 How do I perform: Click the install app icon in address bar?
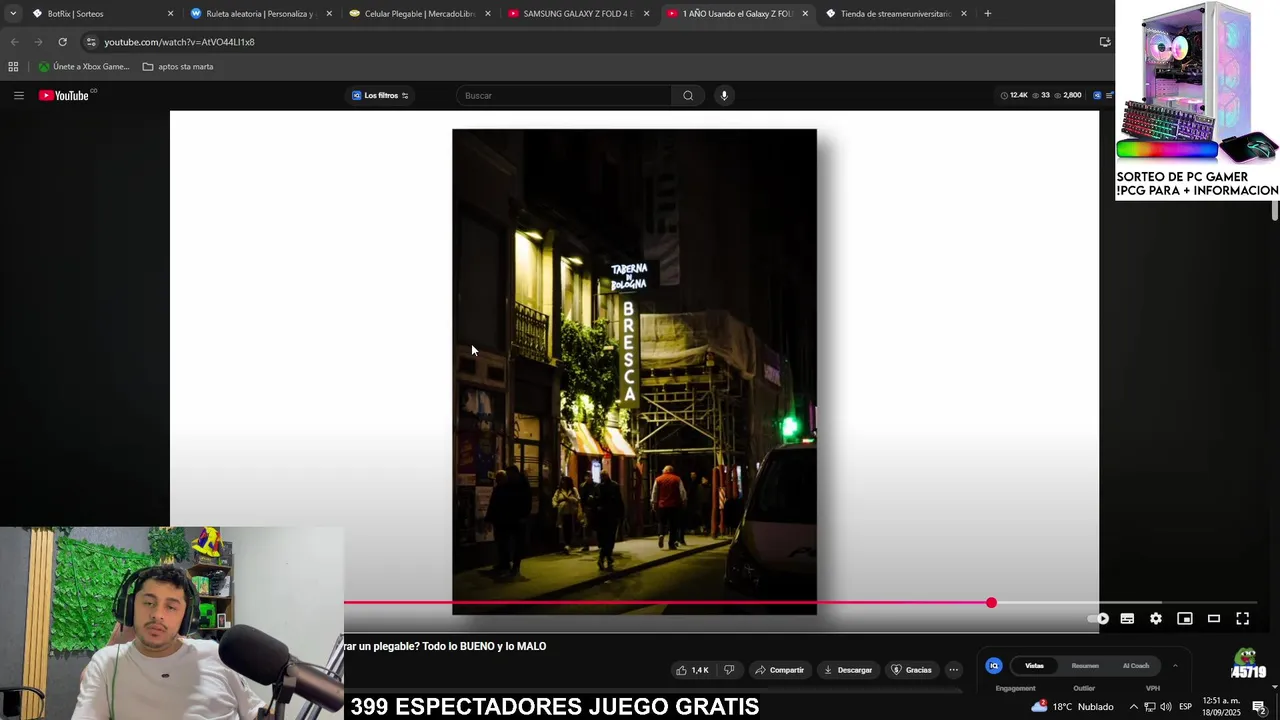click(1105, 42)
